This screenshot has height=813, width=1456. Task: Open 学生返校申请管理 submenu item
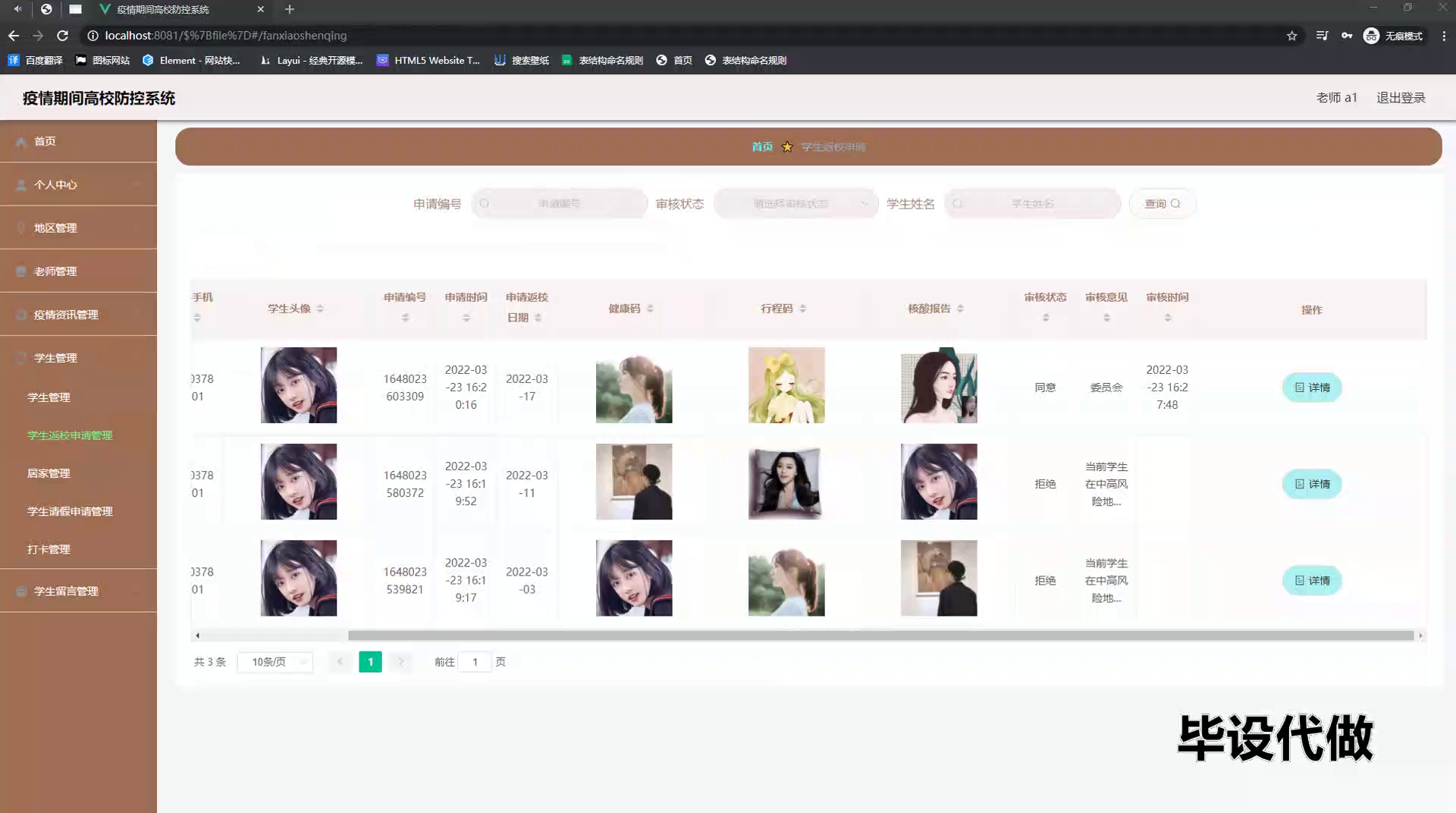pyautogui.click(x=70, y=435)
